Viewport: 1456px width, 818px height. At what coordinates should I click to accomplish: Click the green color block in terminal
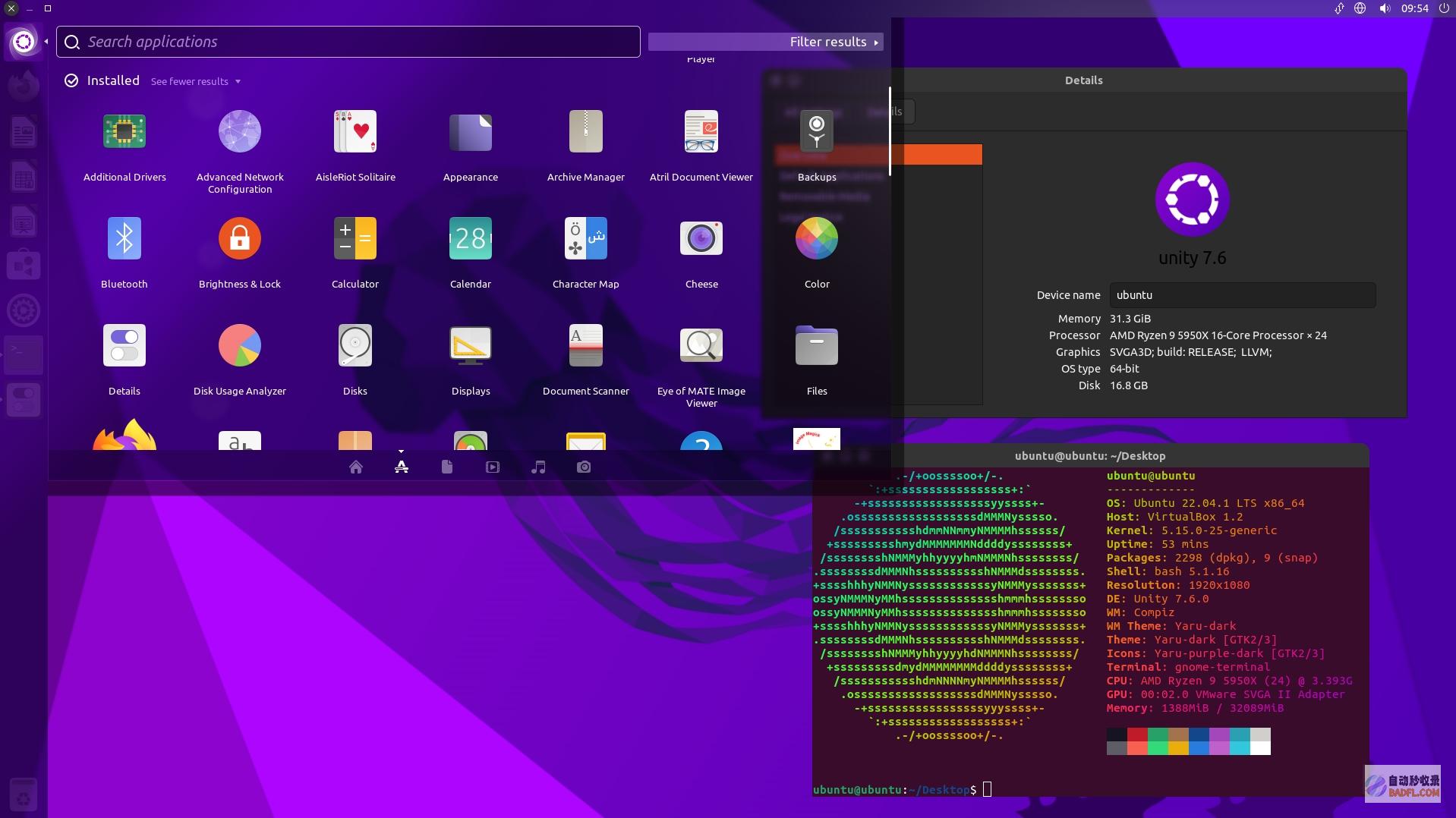coord(1158,735)
